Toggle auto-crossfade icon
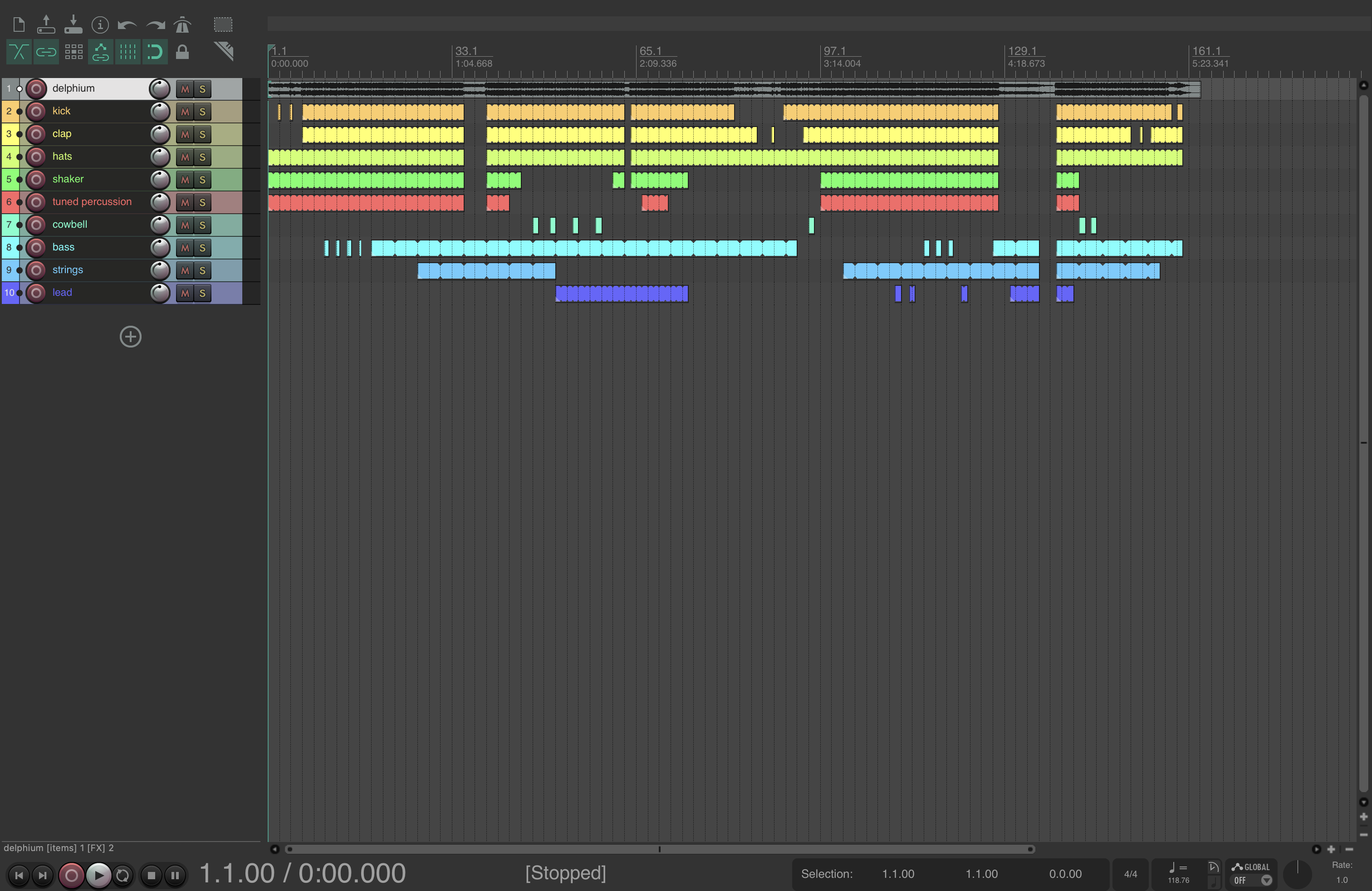1372x891 pixels. pyautogui.click(x=19, y=53)
